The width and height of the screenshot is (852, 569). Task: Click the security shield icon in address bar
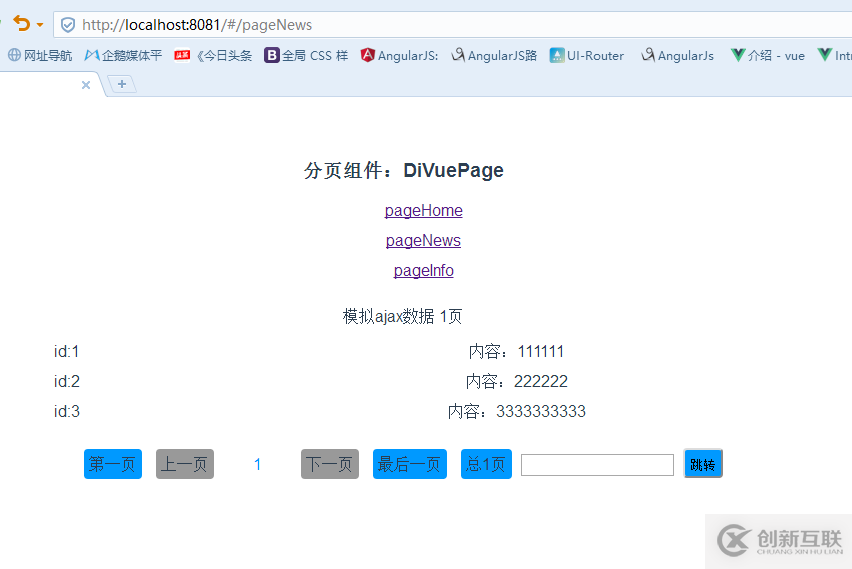point(68,25)
